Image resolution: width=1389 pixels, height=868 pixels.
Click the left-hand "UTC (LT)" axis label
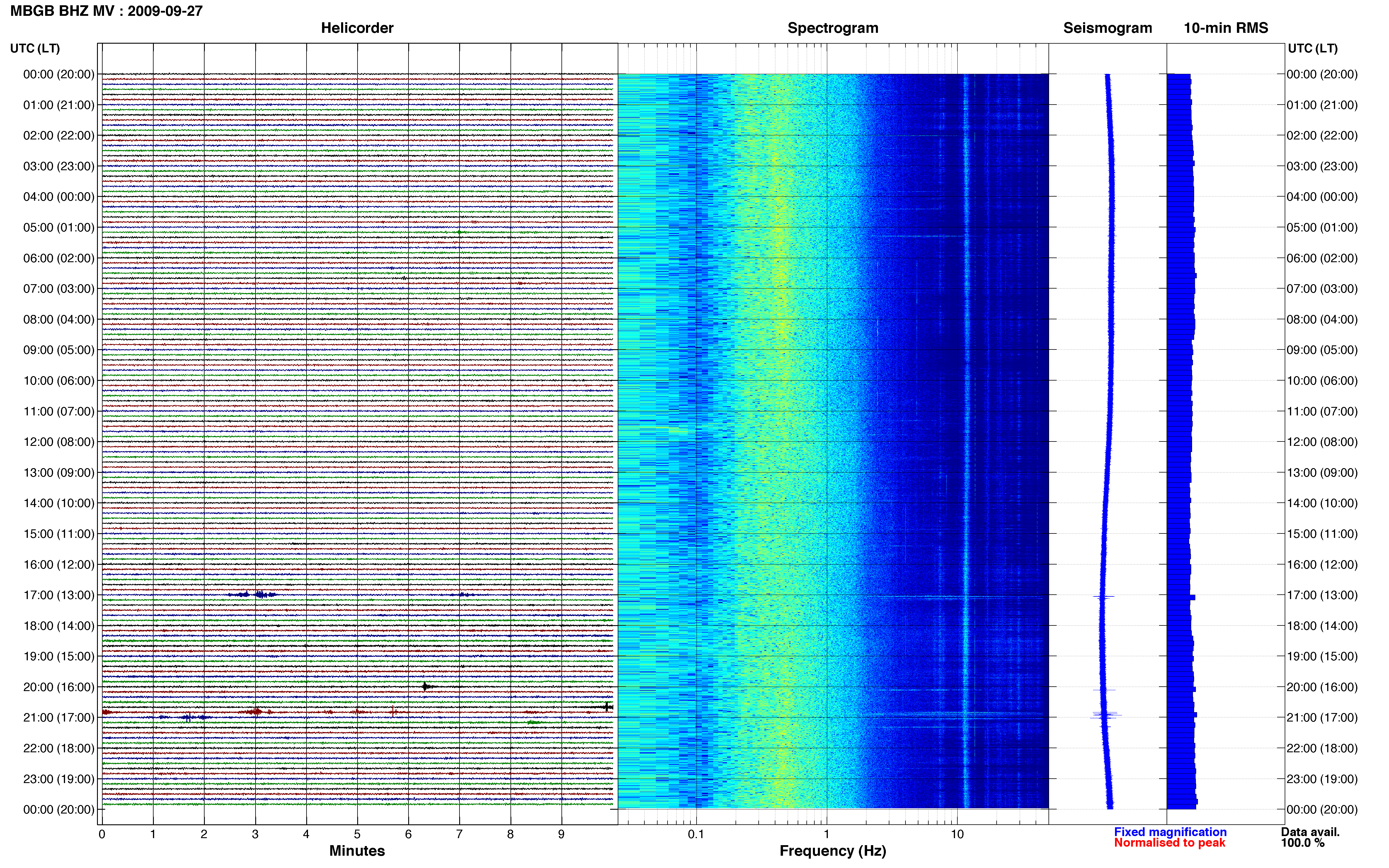point(35,48)
